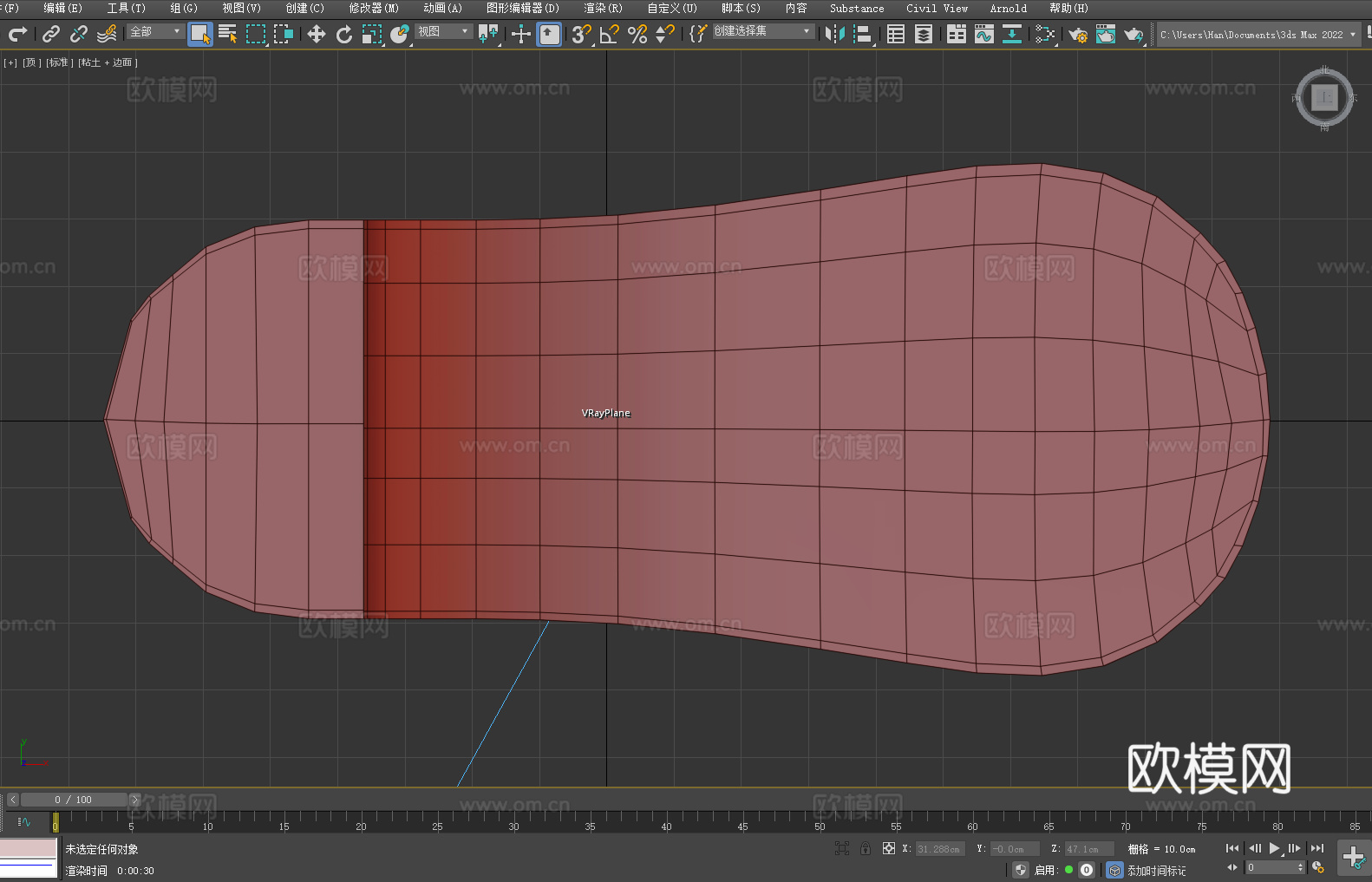The image size is (1372, 882).
Task: Open the 视图 reference coordinate dropdown
Action: pyautogui.click(x=443, y=31)
